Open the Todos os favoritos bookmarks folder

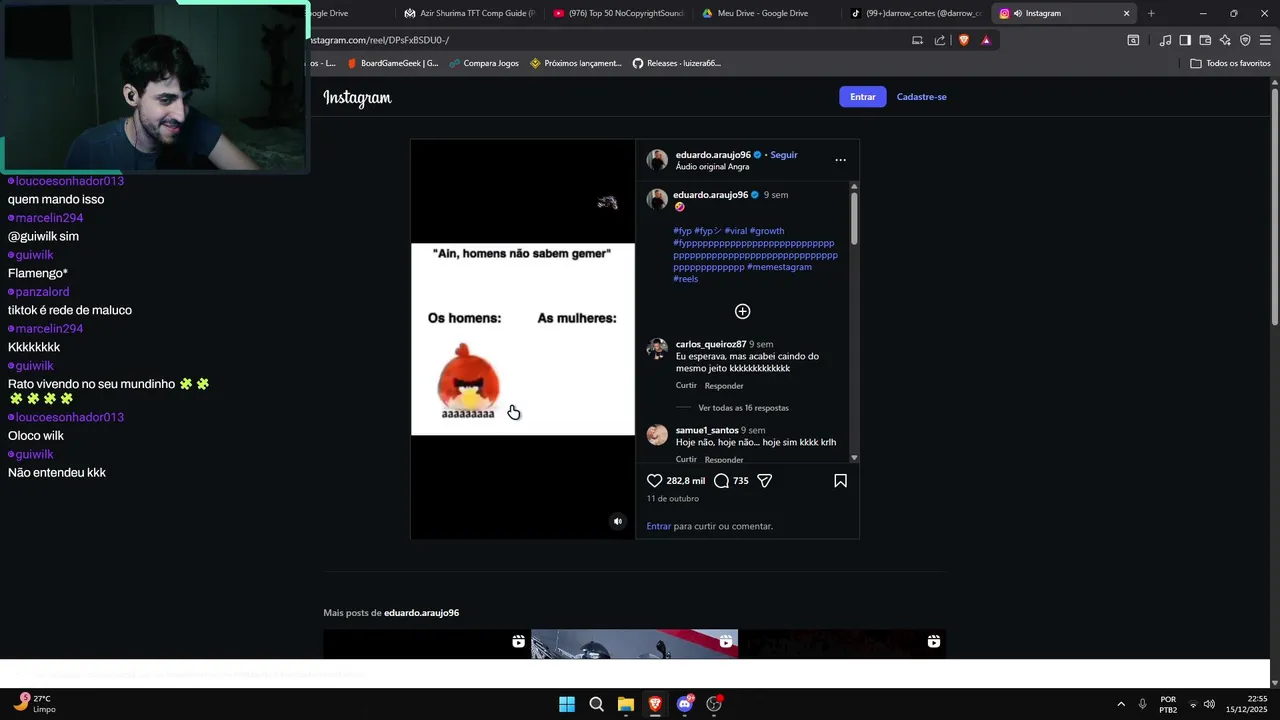pos(1230,63)
